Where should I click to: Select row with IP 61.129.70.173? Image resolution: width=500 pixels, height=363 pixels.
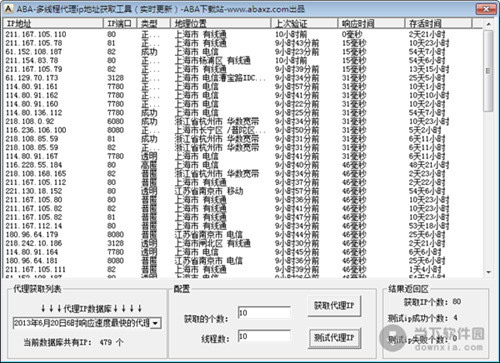pyautogui.click(x=243, y=78)
